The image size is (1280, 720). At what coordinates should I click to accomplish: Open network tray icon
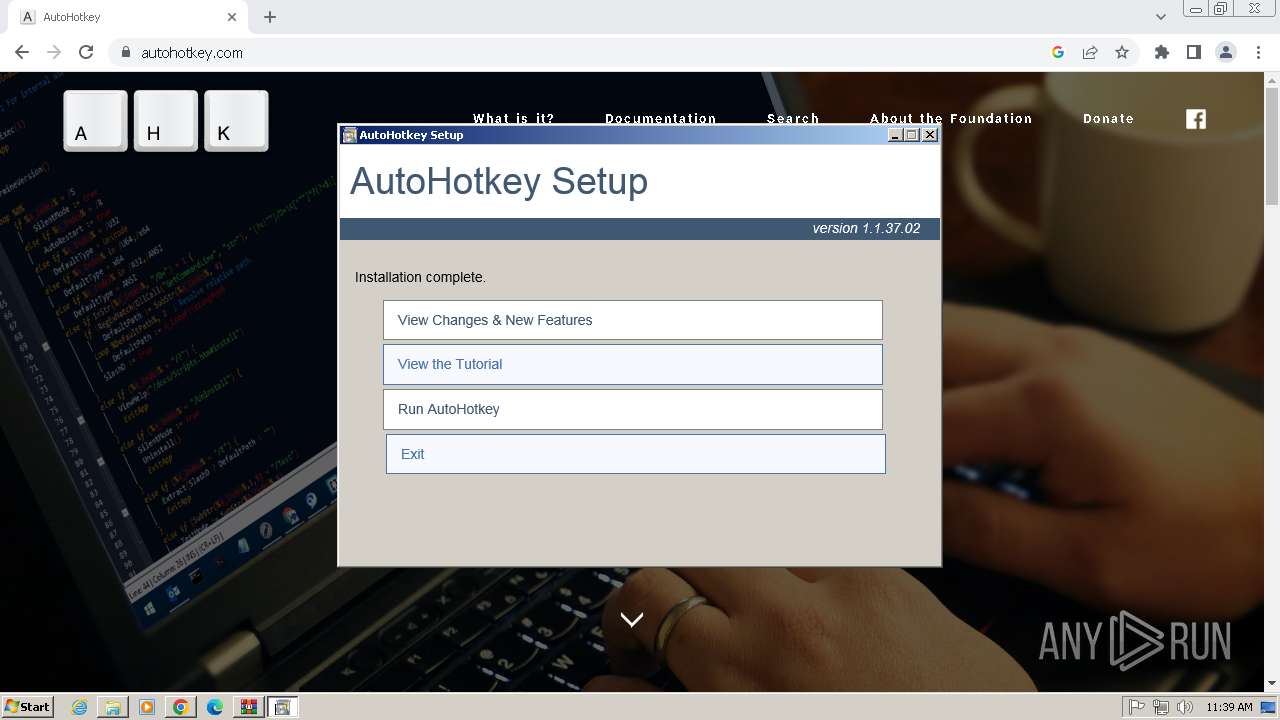[x=1161, y=707]
